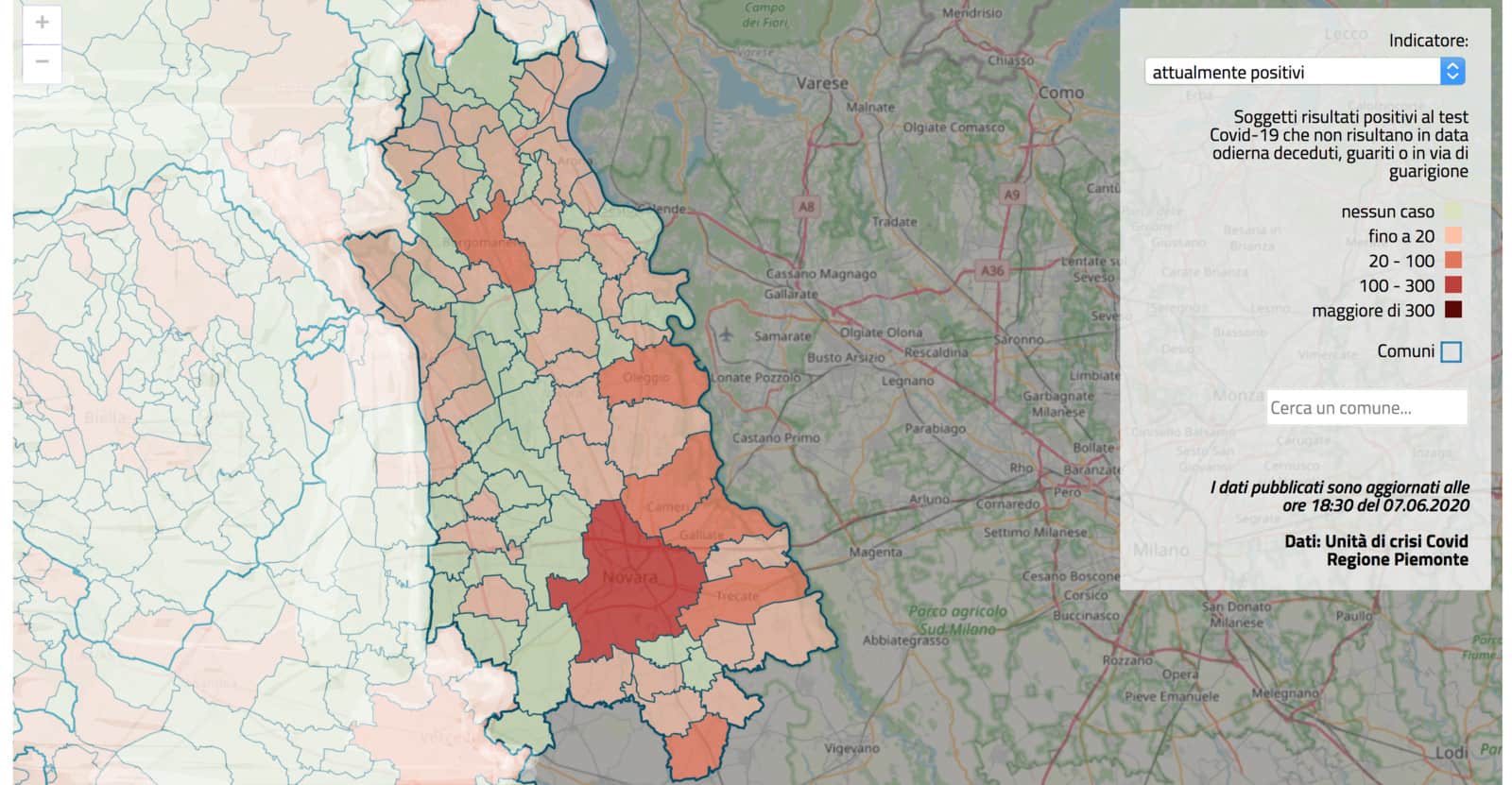Click the '100 - 300' legend swatch
Image resolution: width=1512 pixels, height=785 pixels.
coord(1452,285)
